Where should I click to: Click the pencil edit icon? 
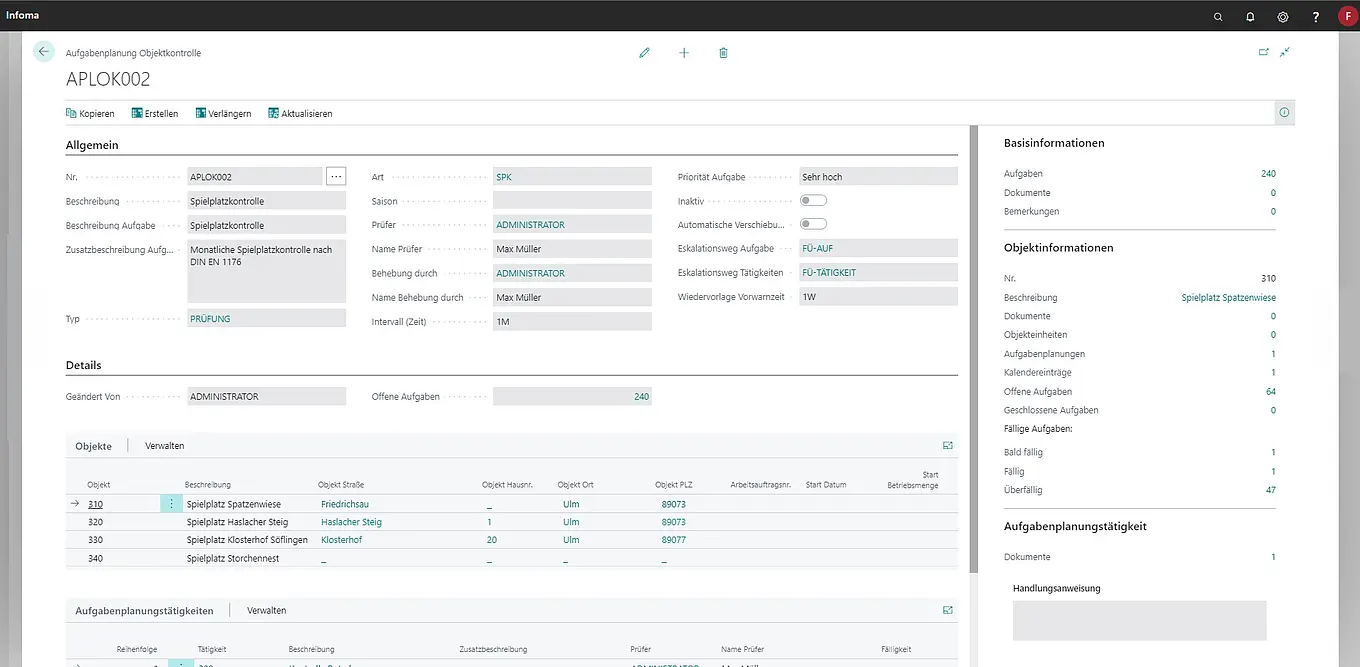644,53
